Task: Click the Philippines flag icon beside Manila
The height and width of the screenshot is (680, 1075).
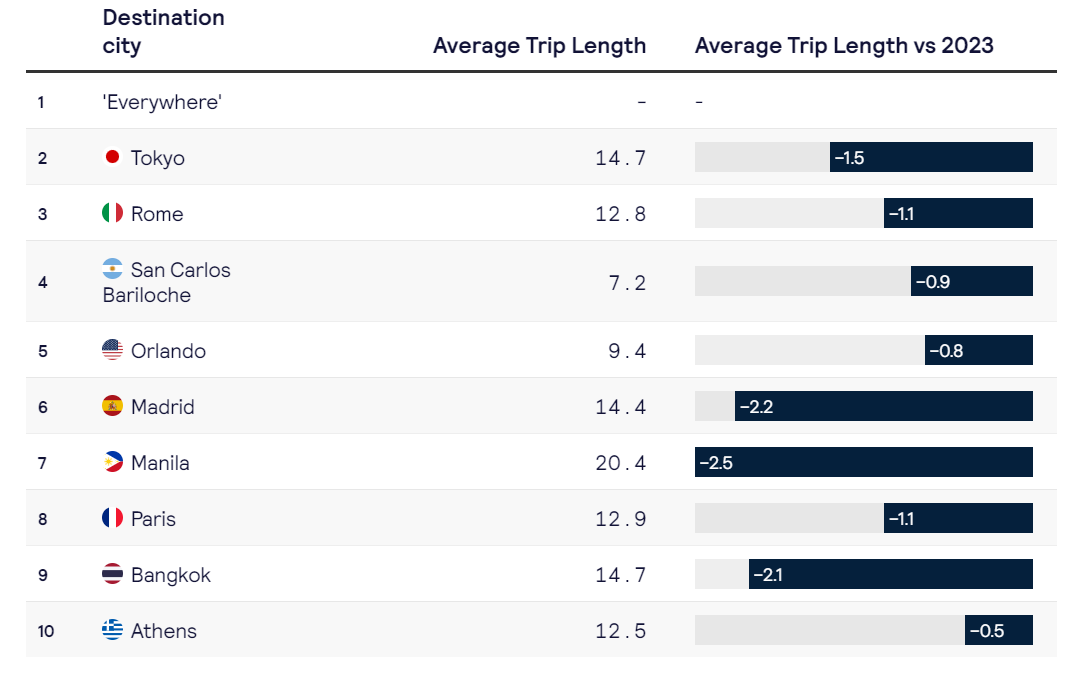Action: click(x=112, y=462)
